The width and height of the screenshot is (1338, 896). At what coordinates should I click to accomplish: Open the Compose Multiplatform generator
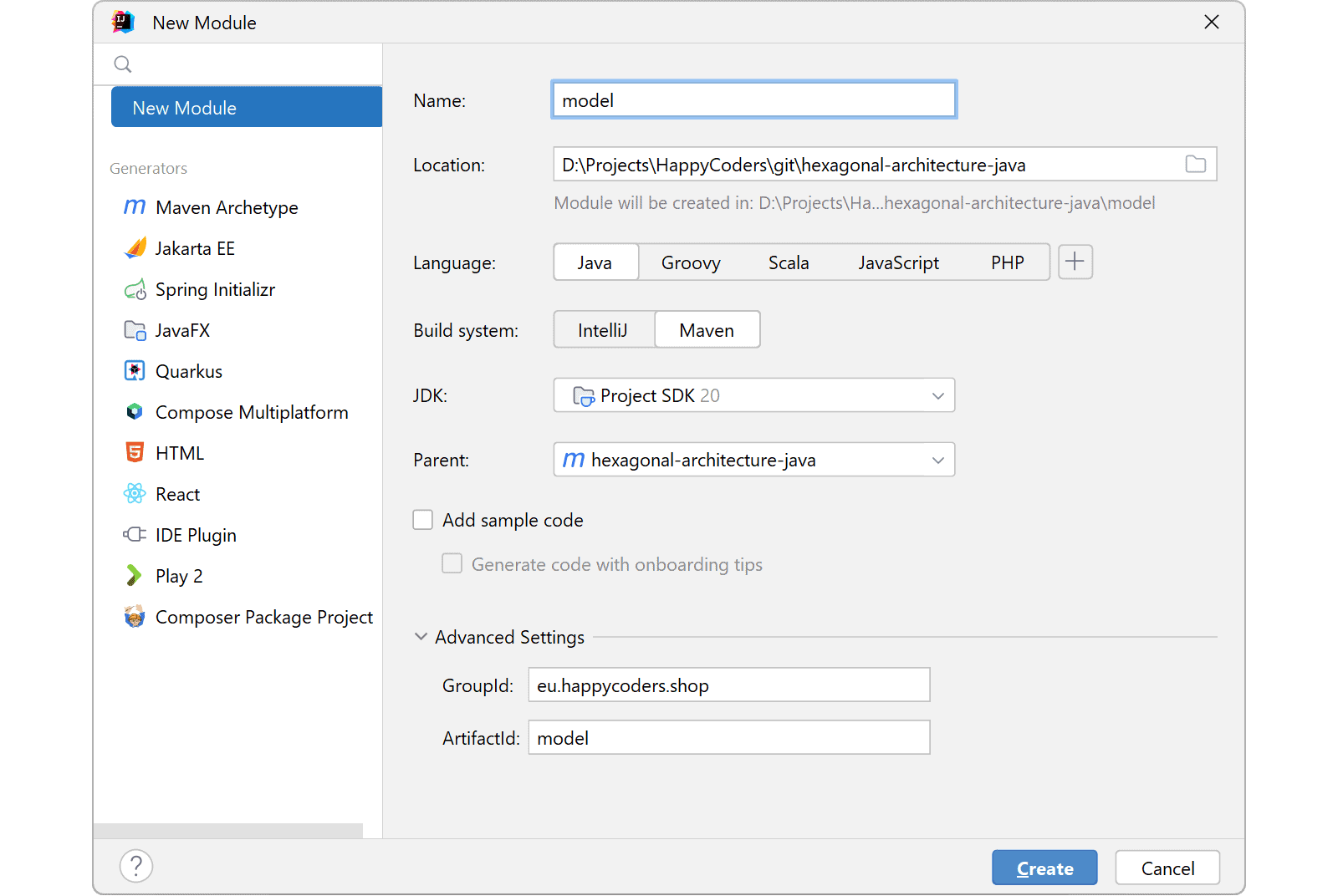click(x=251, y=411)
